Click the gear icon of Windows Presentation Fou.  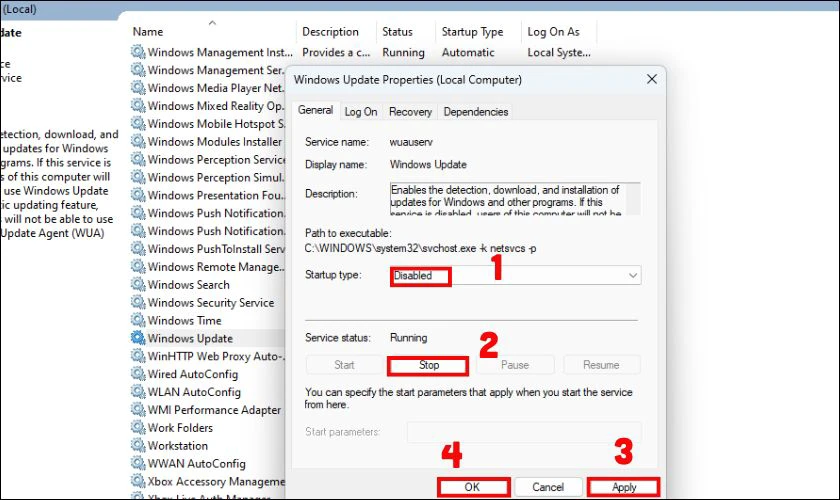point(138,195)
